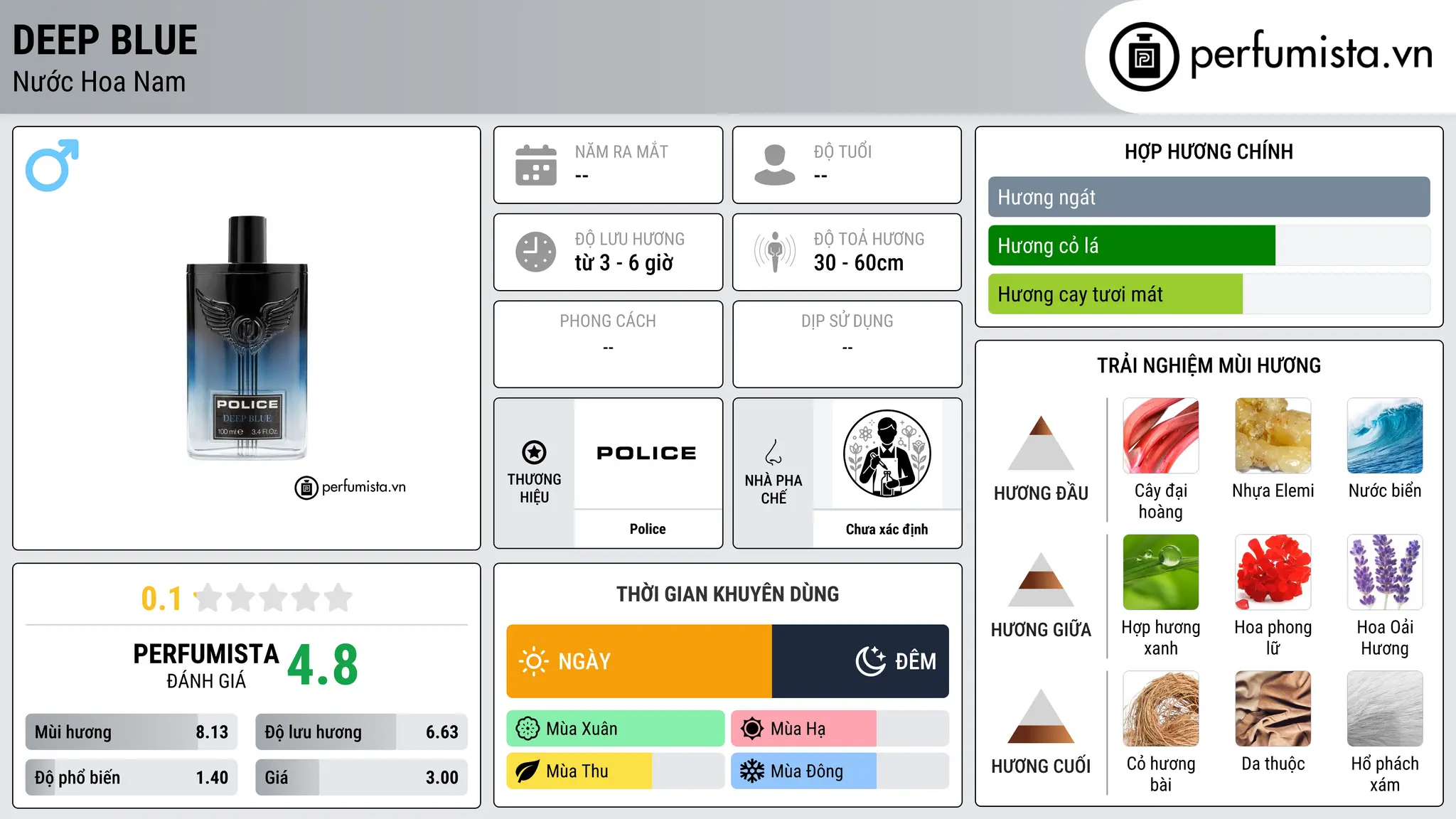Click the sun icon in Ngày bar
The width and height of the screenshot is (1456, 819).
pos(533,661)
